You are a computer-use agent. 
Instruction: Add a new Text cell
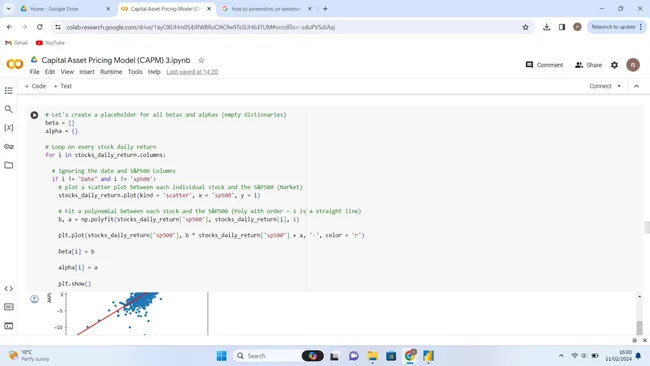click(x=63, y=86)
